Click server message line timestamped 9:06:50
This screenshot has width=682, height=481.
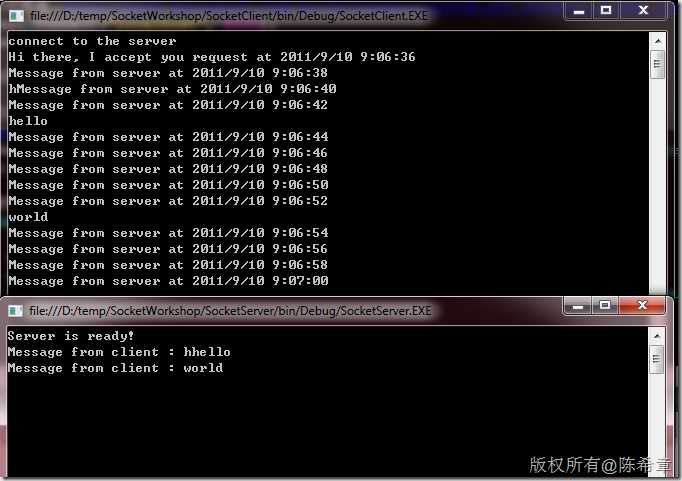click(x=168, y=185)
